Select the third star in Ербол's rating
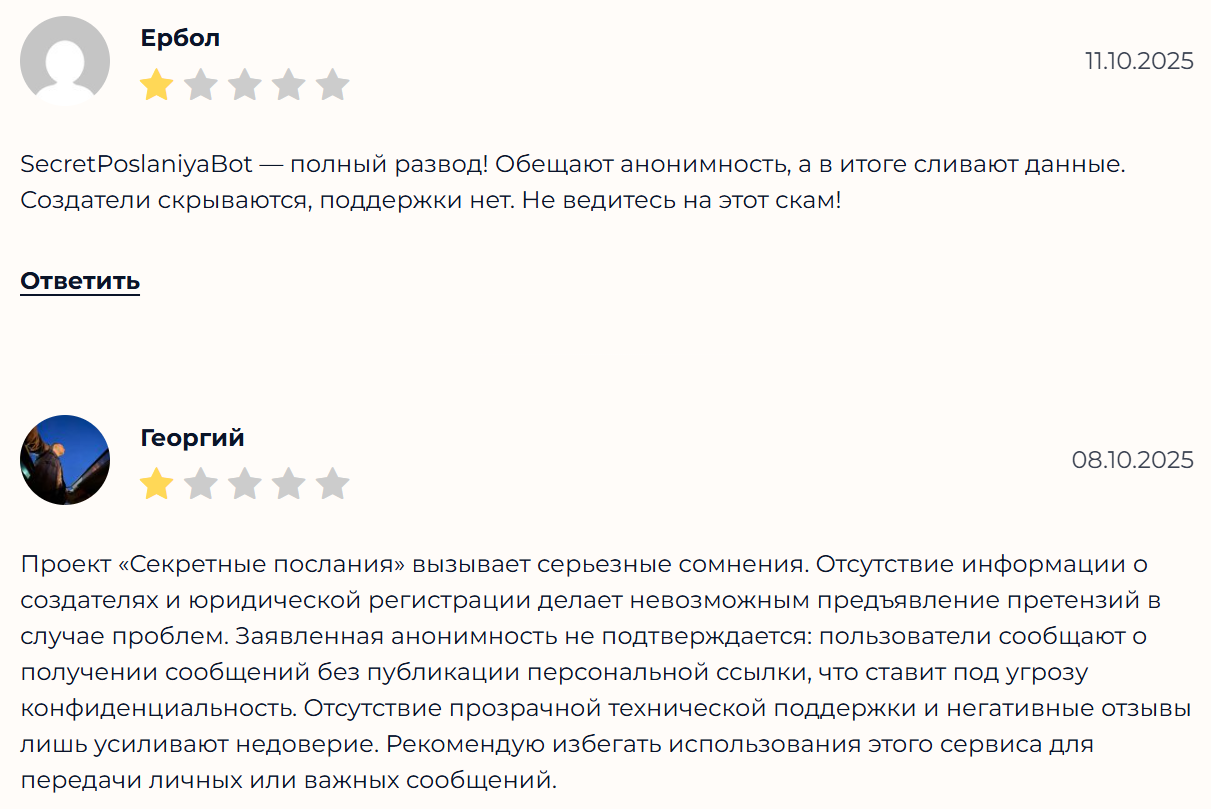Image resolution: width=1211 pixels, height=809 pixels. point(244,85)
